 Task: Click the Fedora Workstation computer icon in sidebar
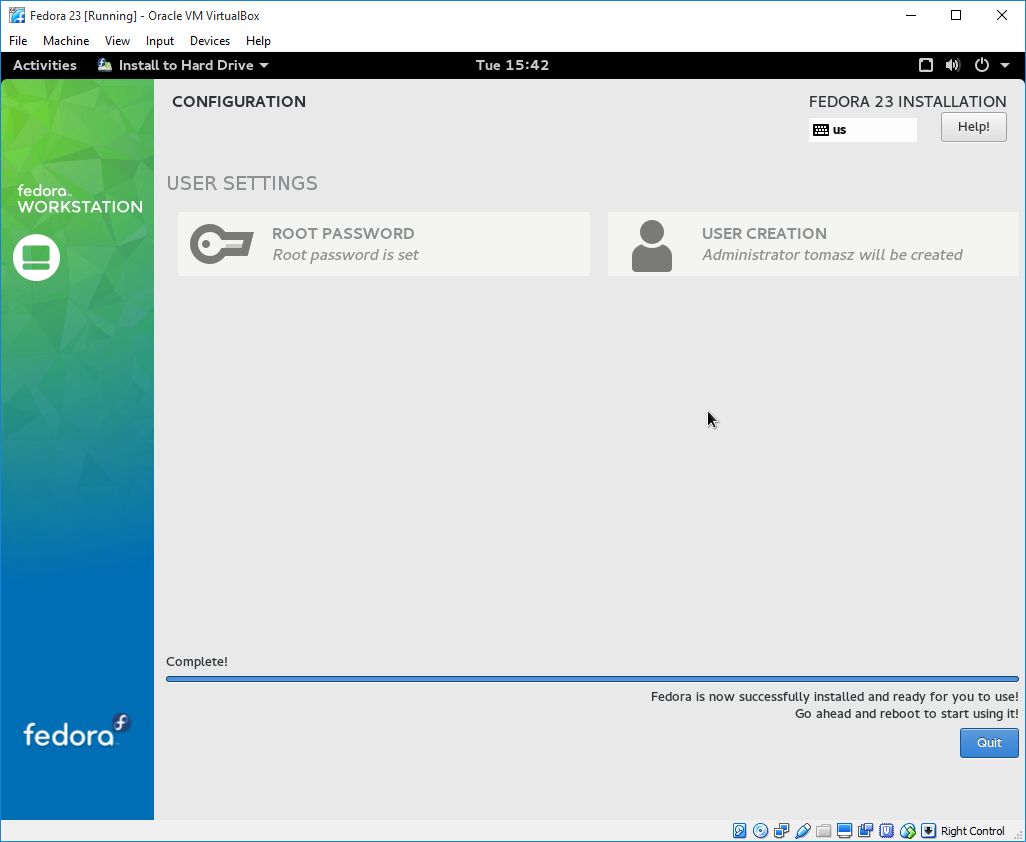click(37, 257)
